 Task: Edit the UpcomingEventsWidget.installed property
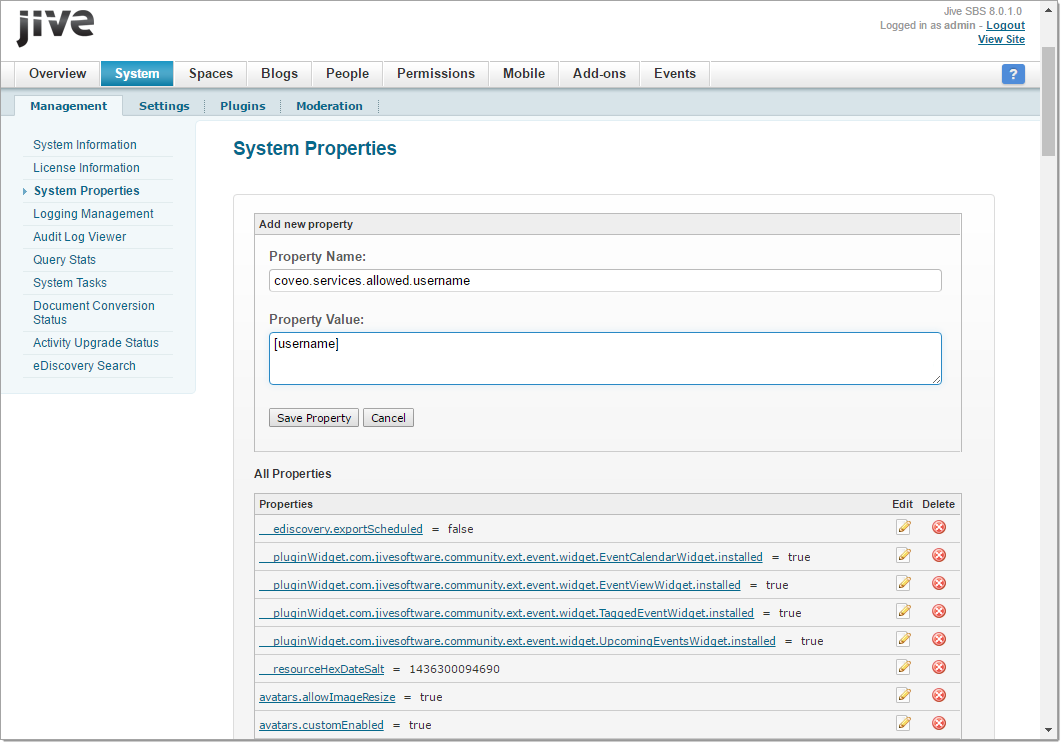coord(903,638)
